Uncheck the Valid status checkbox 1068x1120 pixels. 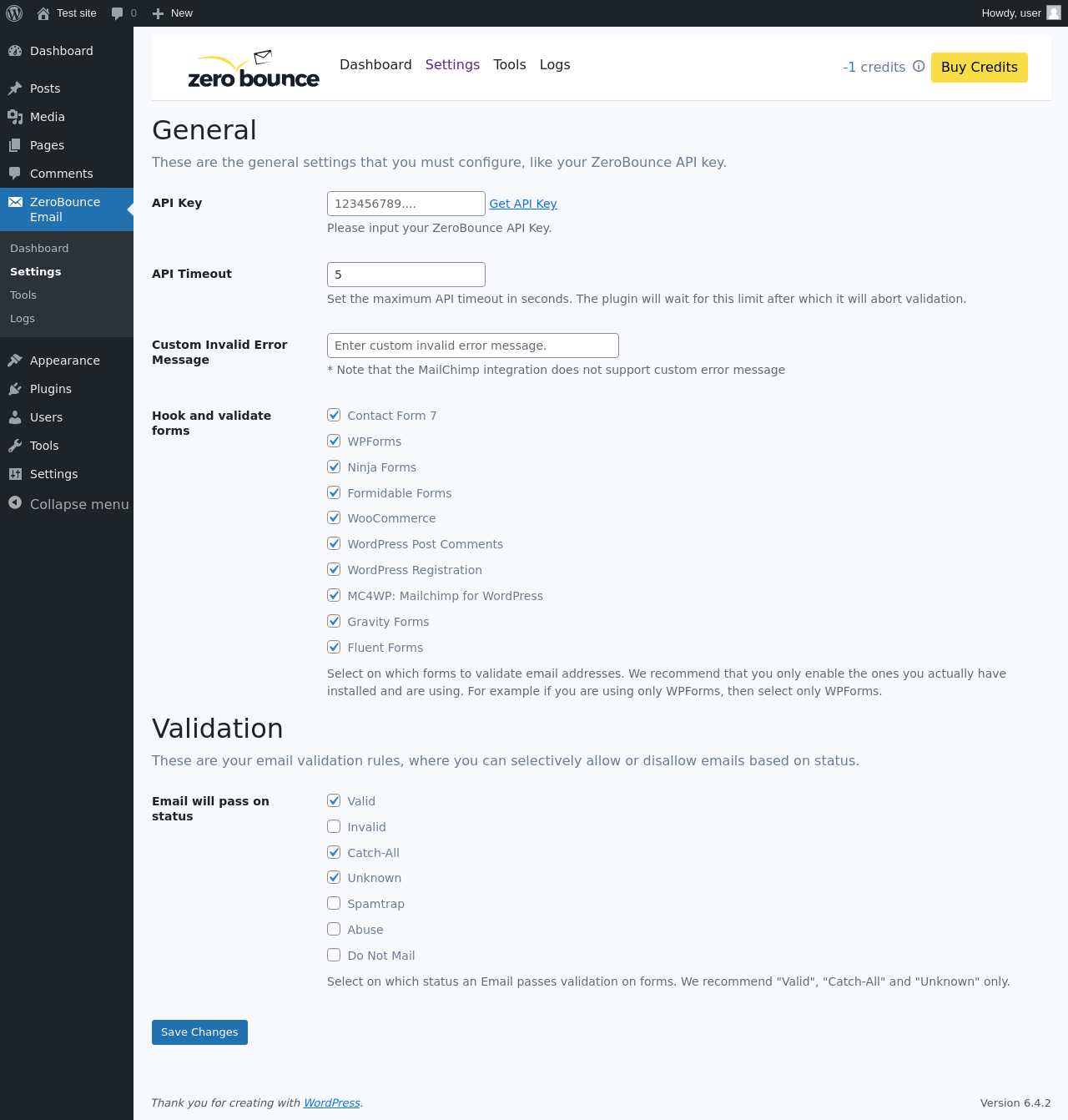334,800
